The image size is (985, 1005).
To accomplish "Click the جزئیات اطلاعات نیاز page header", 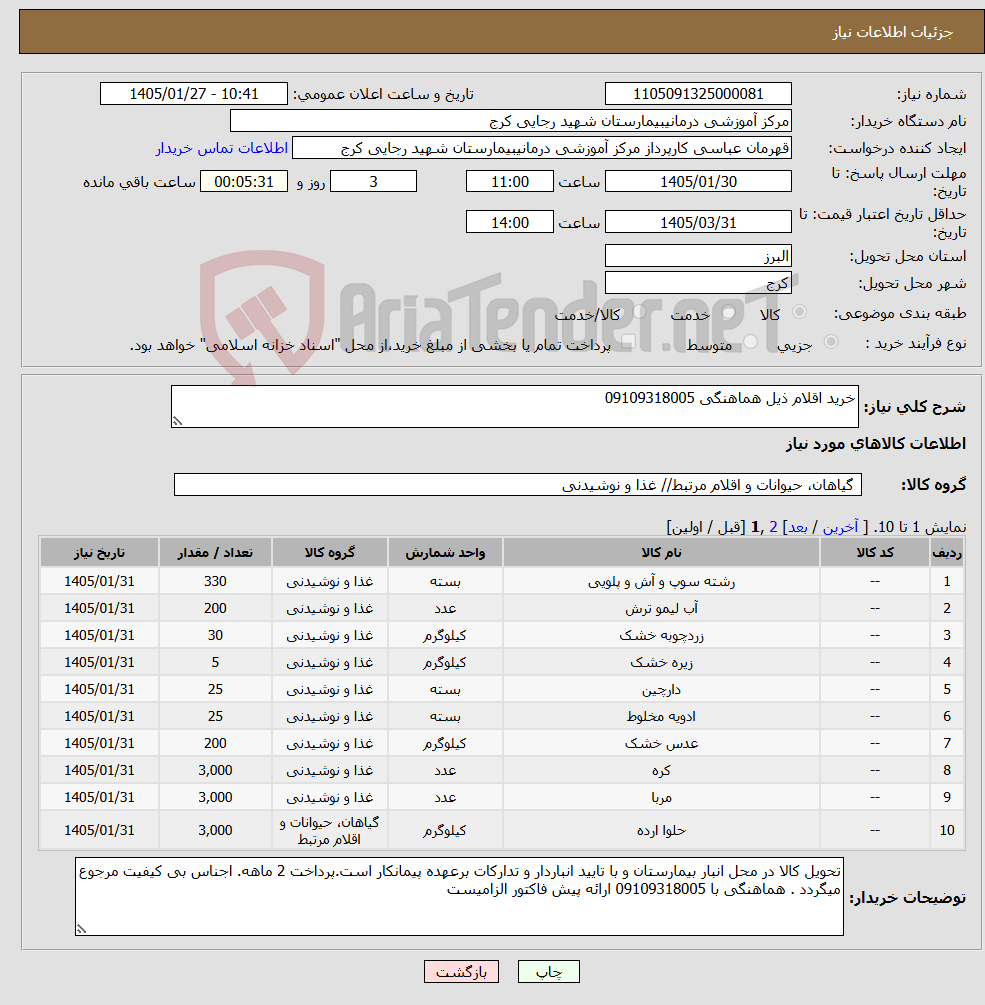I will point(893,32).
